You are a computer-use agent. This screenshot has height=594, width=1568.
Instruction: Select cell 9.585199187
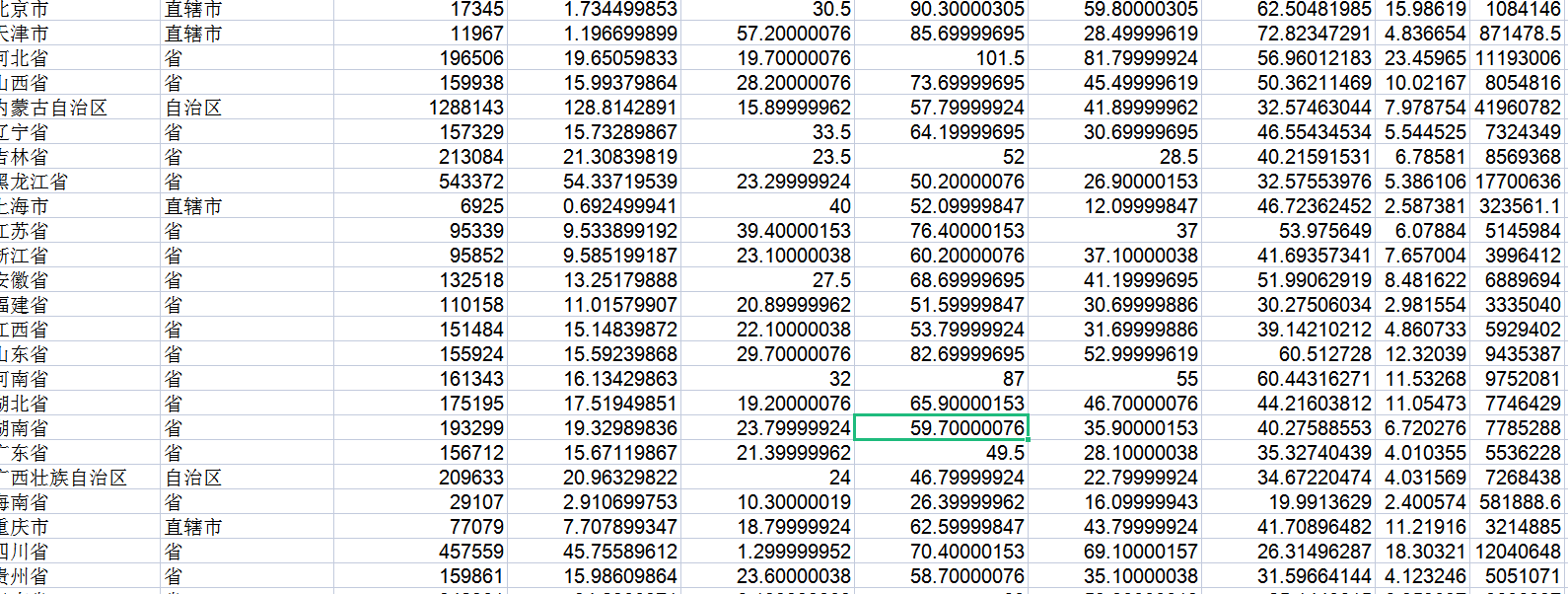[594, 256]
